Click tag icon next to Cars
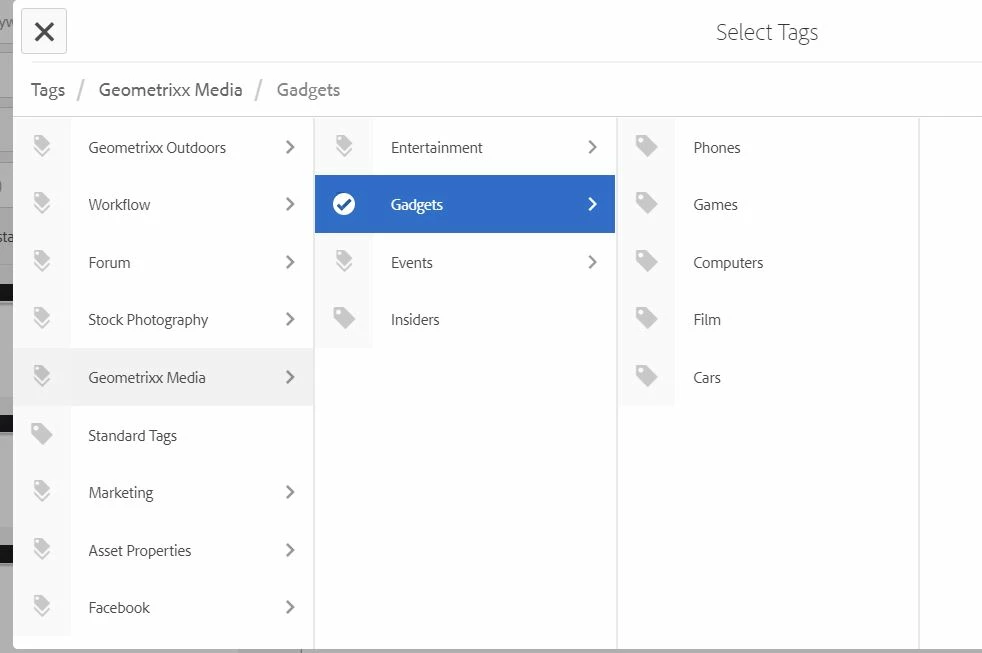 pos(646,376)
